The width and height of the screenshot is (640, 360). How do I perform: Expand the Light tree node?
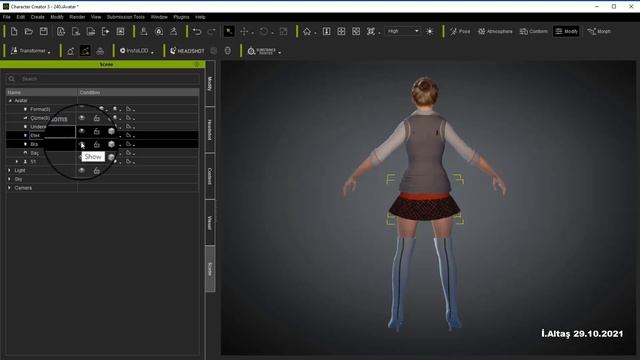(9, 170)
